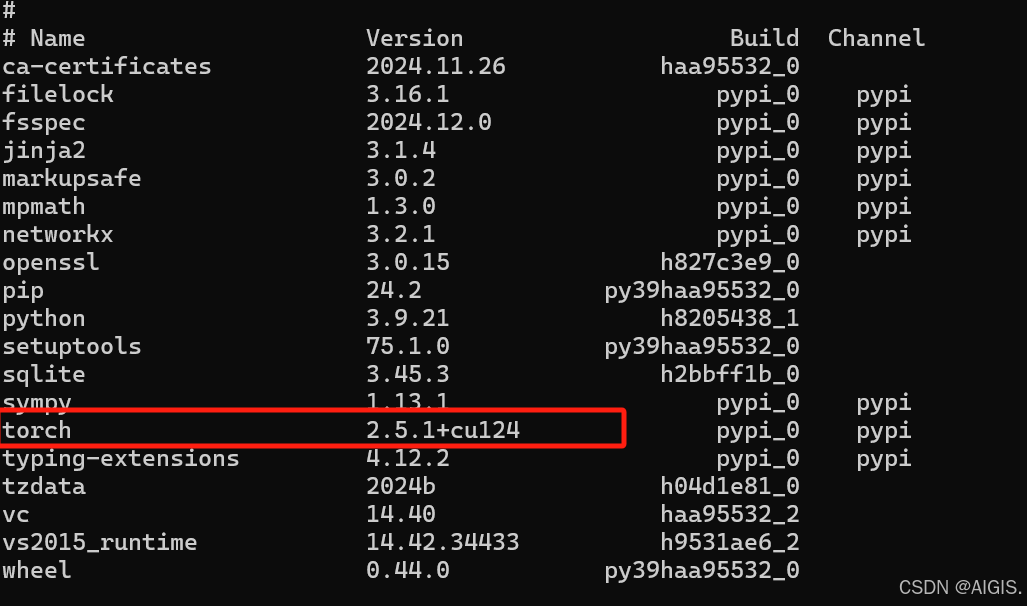Image resolution: width=1027 pixels, height=606 pixels.
Task: Click the sqlite build string h2bbff1b_0
Action: click(x=729, y=375)
